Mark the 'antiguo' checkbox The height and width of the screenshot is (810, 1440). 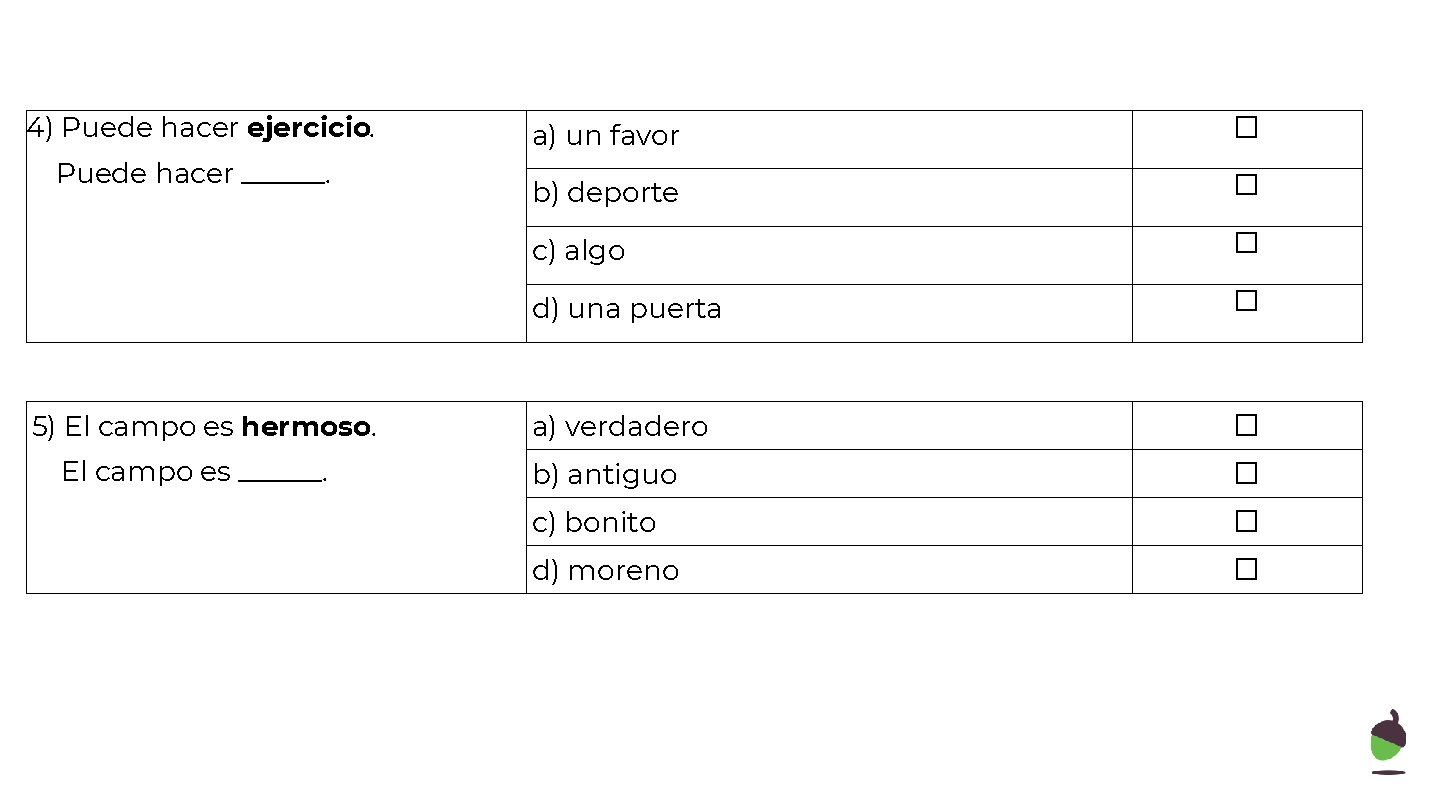(1246, 474)
